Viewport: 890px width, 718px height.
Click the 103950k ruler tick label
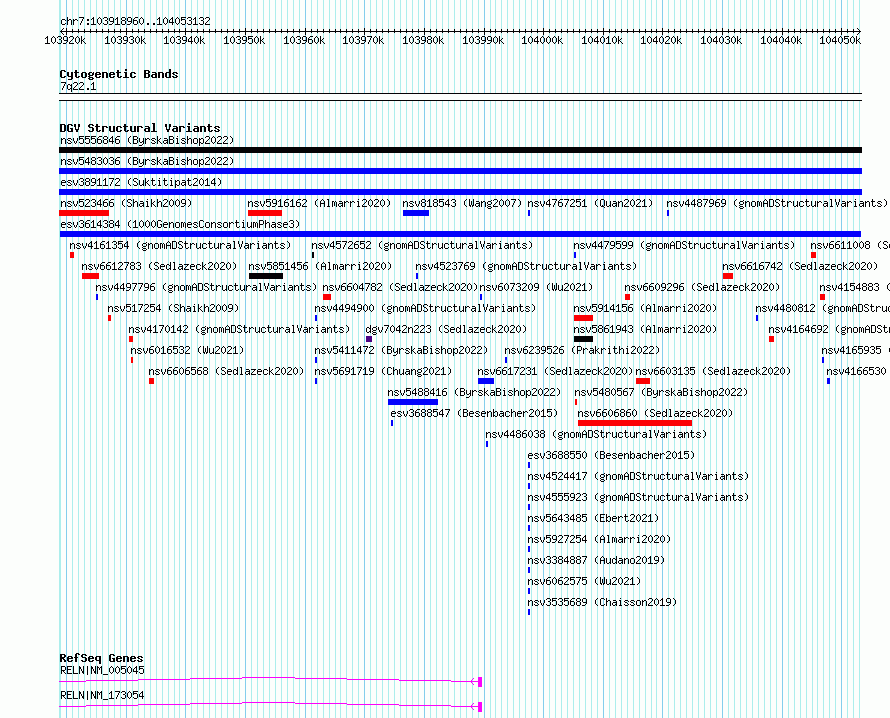pyautogui.click(x=244, y=40)
